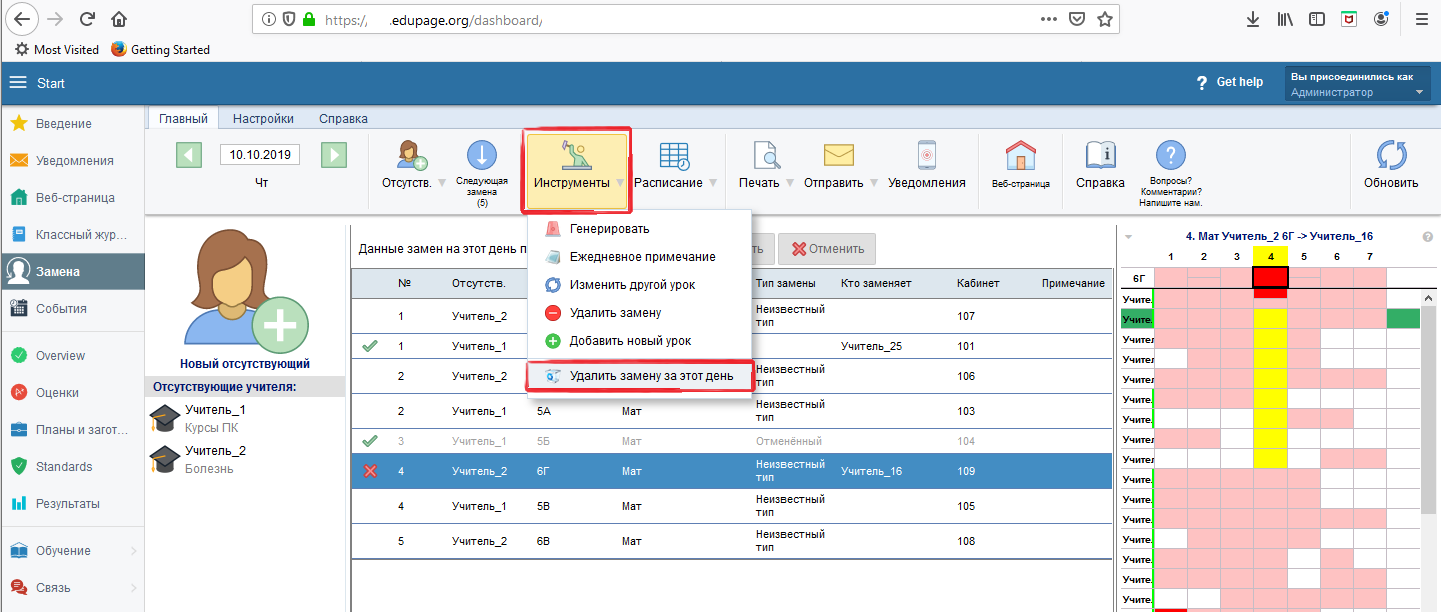Image resolution: width=1441 pixels, height=612 pixels.
Task: Select Замена in the sidebar
Action: coord(72,271)
